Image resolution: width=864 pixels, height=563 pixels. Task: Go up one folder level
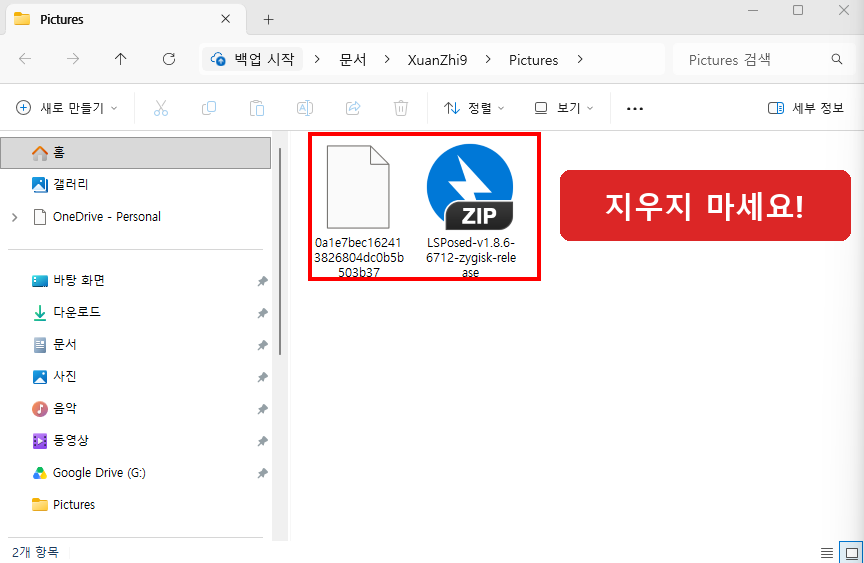click(121, 59)
